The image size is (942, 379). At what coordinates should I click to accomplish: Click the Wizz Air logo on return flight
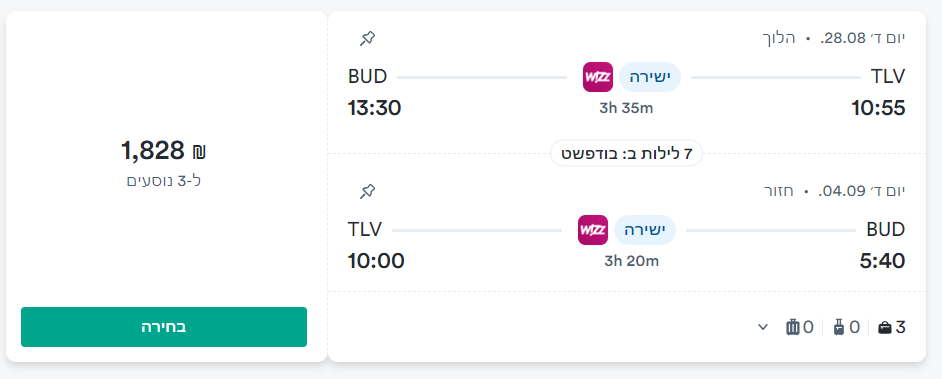click(x=593, y=230)
